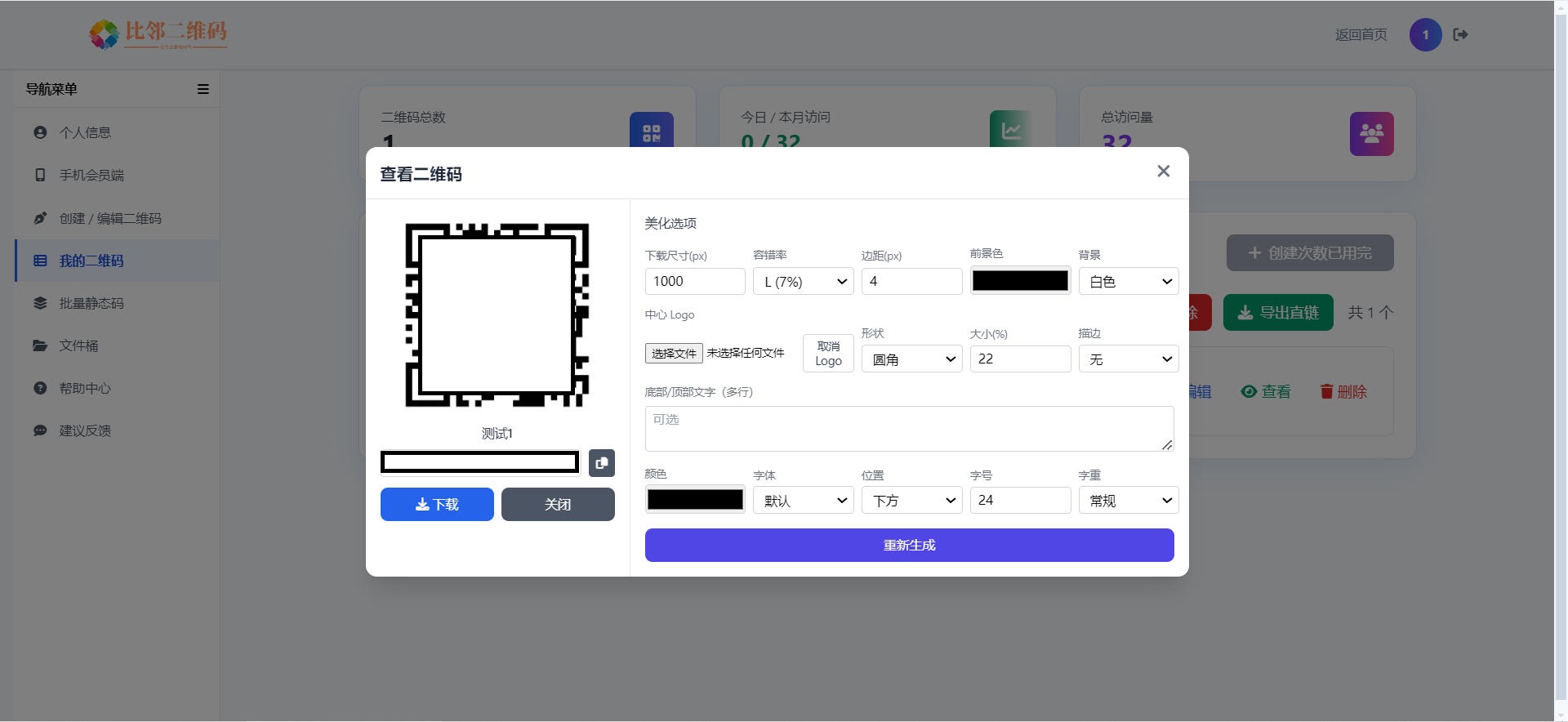
Task: Open 文件桶 in the sidebar
Action: pyautogui.click(x=117, y=345)
